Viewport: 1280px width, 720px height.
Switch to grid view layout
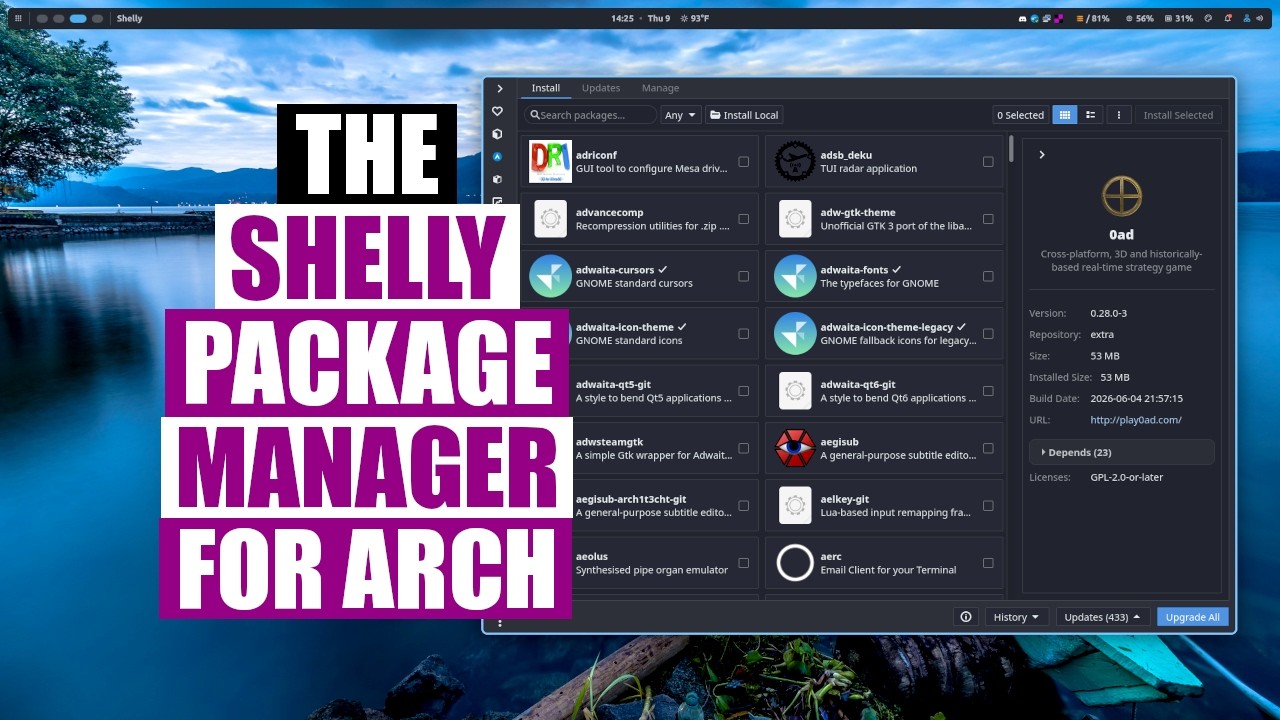coord(1065,115)
